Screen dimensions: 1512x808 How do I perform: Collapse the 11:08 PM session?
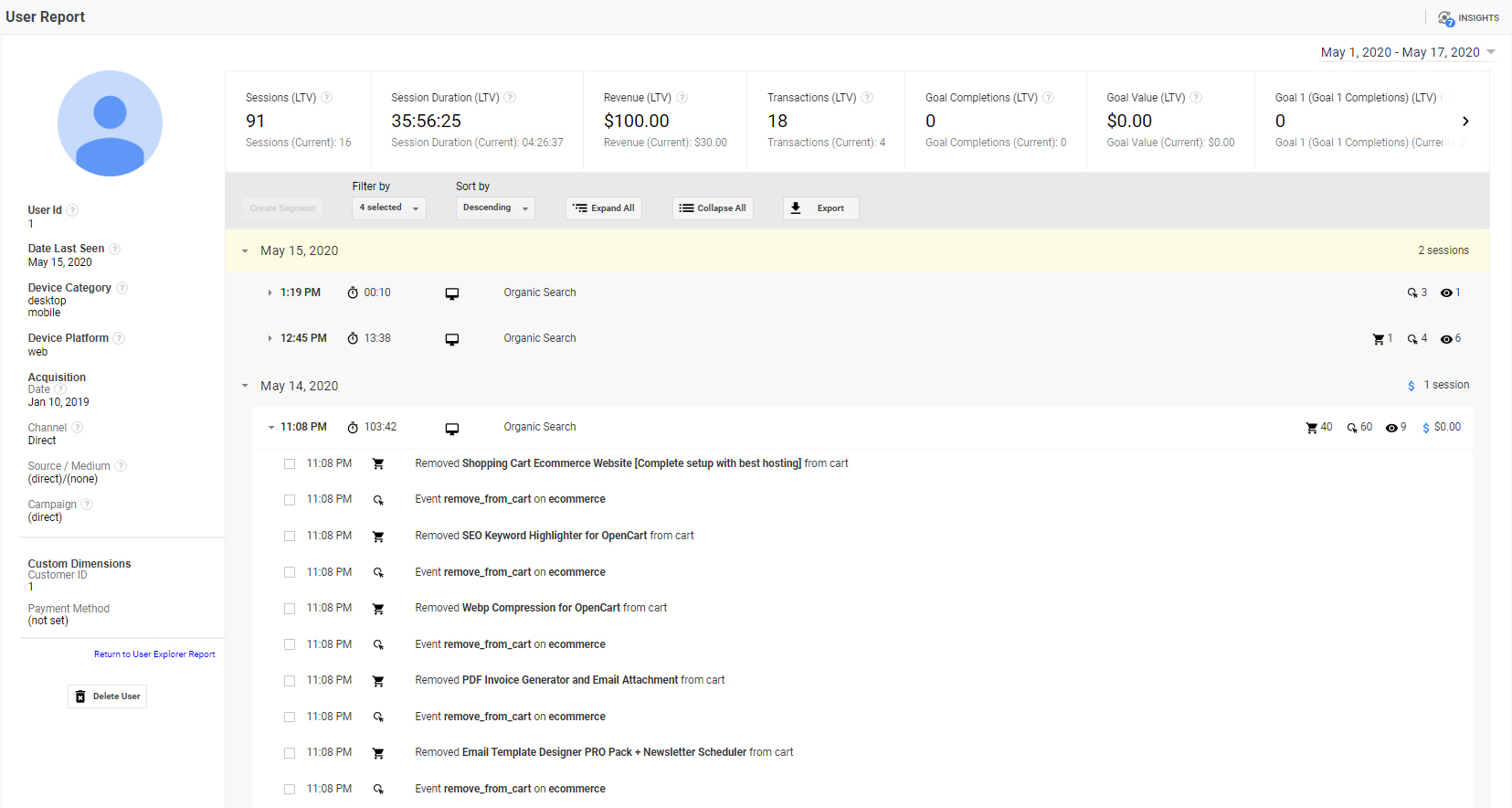coord(271,428)
